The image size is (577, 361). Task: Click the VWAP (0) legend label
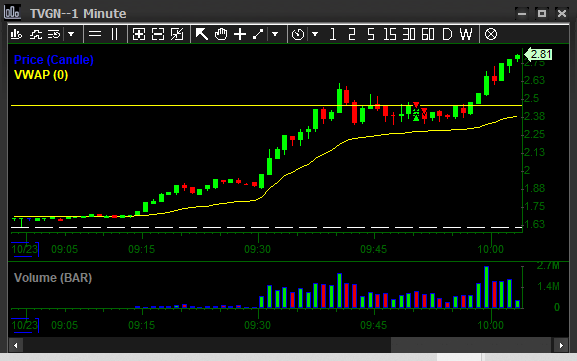pyautogui.click(x=41, y=75)
